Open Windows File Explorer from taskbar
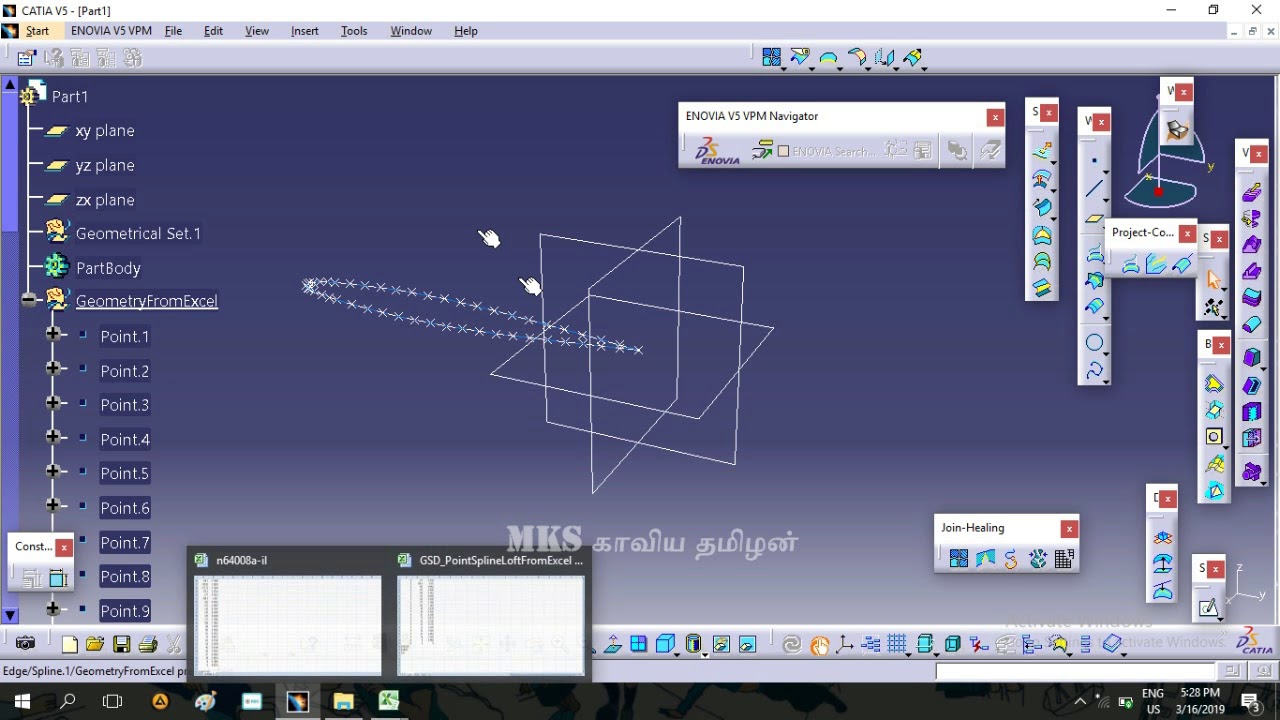Viewport: 1280px width, 720px height. coord(343,701)
